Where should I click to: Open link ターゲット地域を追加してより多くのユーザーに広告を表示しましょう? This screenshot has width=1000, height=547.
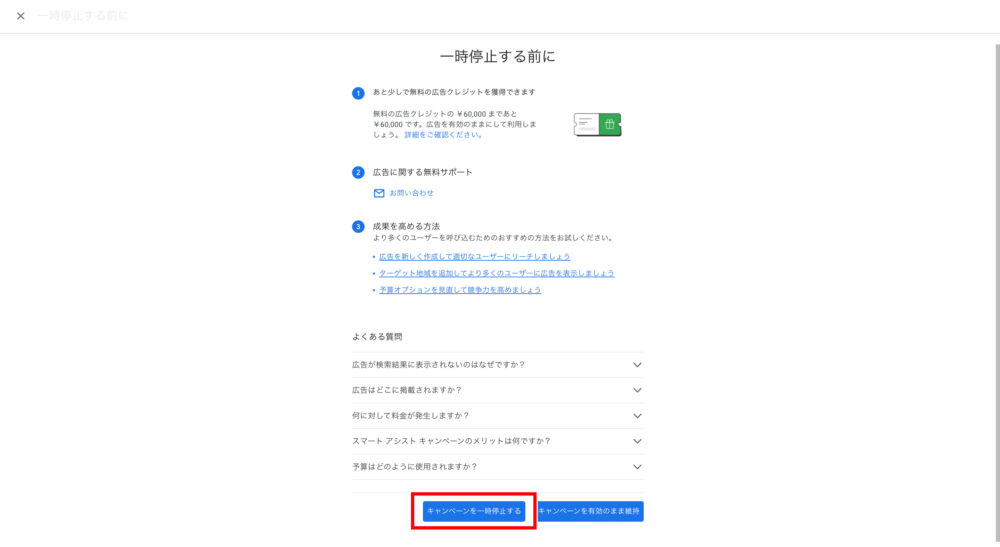(497, 273)
